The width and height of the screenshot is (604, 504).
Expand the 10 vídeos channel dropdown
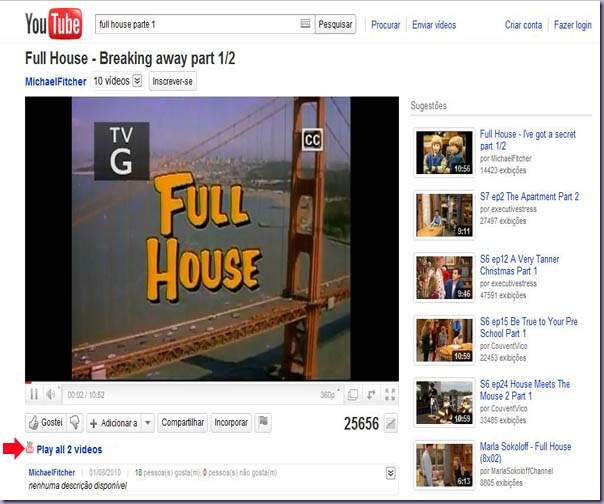pyautogui.click(x=137, y=81)
